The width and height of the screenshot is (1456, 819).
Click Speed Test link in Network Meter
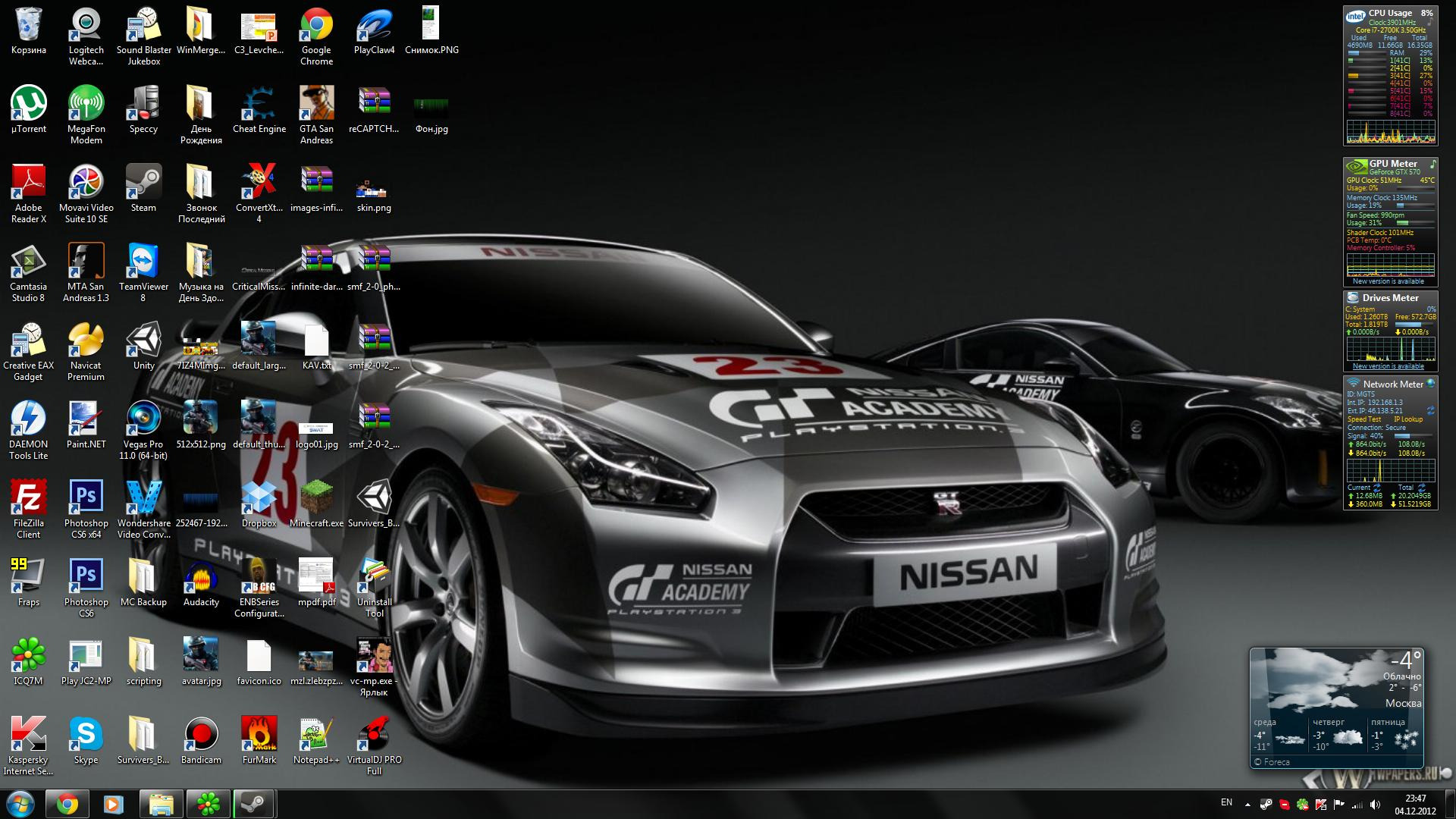pyautogui.click(x=1364, y=419)
